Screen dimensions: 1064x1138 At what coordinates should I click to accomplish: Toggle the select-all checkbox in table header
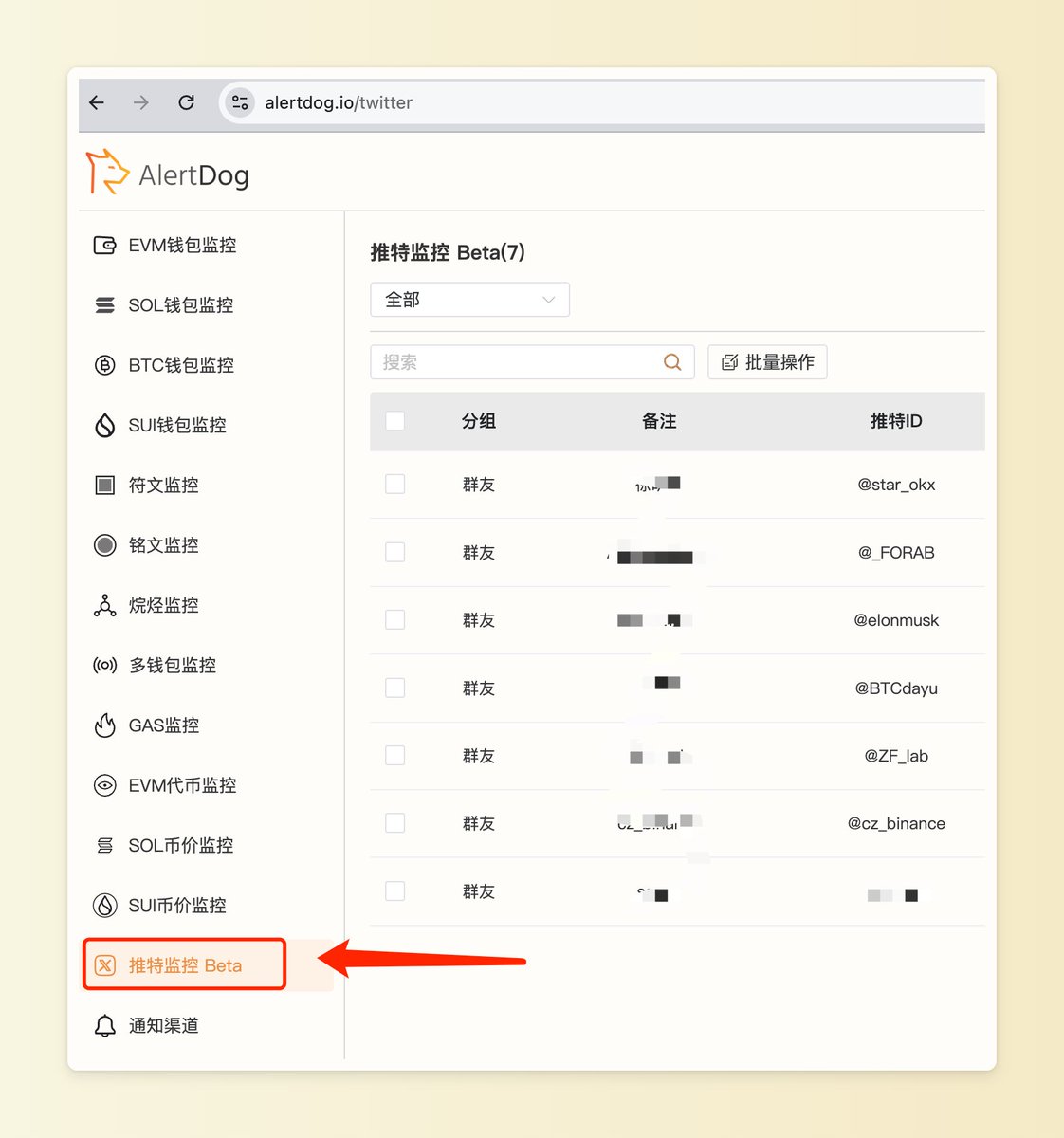tap(395, 421)
